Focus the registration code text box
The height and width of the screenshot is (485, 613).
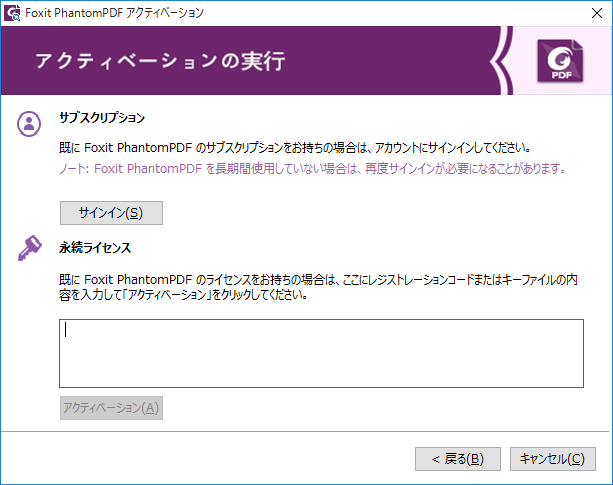click(x=321, y=353)
